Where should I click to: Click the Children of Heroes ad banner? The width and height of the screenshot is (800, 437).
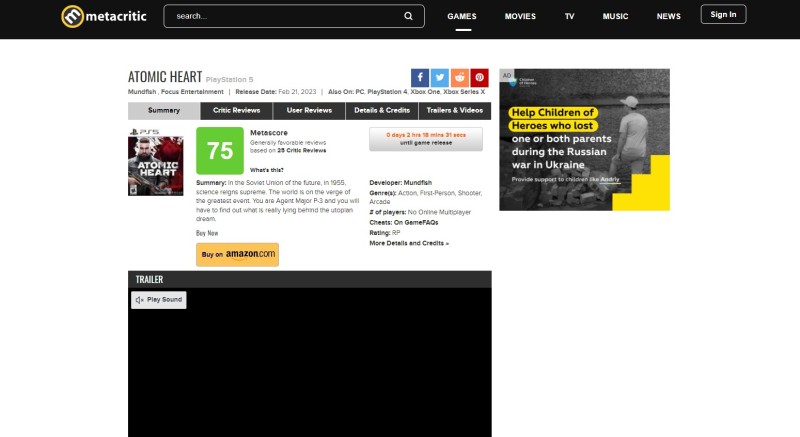click(x=584, y=140)
